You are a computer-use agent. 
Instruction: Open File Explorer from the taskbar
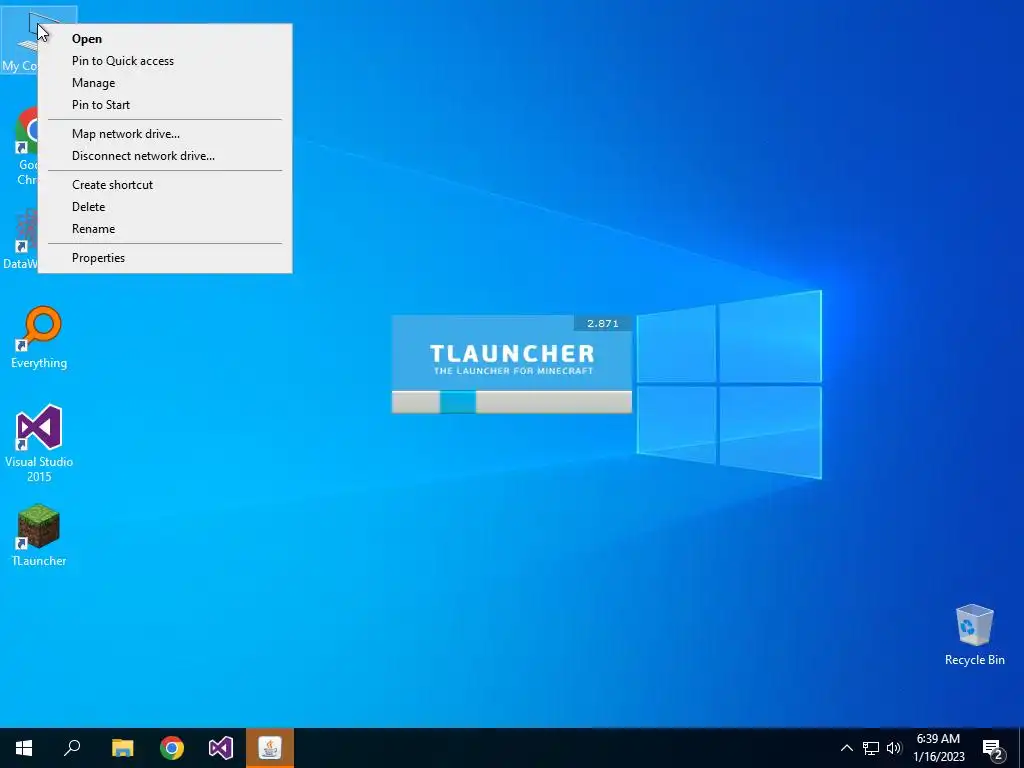(122, 748)
